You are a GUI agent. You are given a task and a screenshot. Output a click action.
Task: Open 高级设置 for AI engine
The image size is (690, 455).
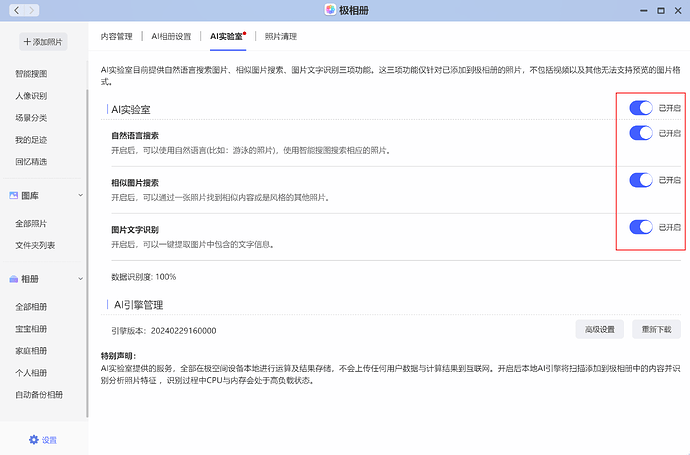pyautogui.click(x=599, y=330)
